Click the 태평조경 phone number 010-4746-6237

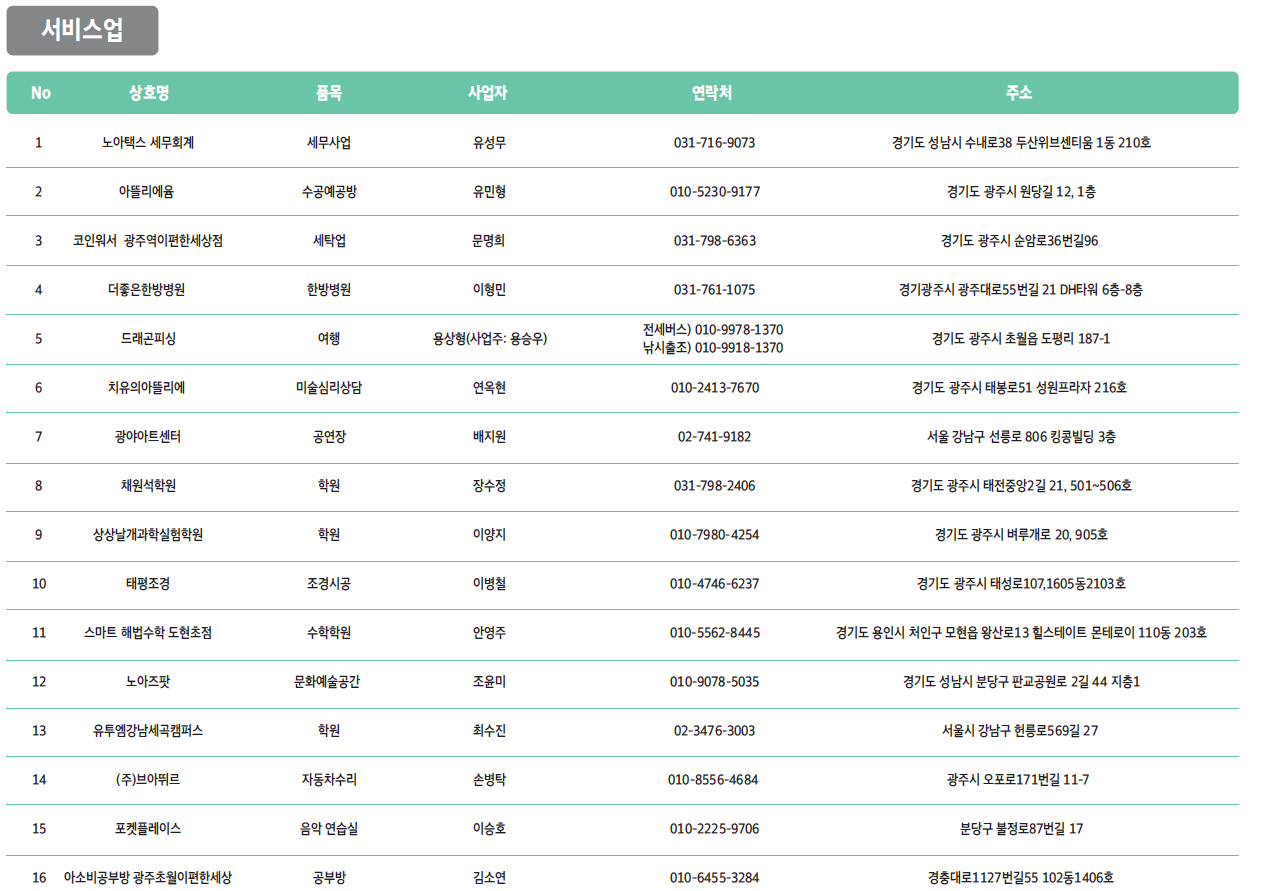[714, 584]
